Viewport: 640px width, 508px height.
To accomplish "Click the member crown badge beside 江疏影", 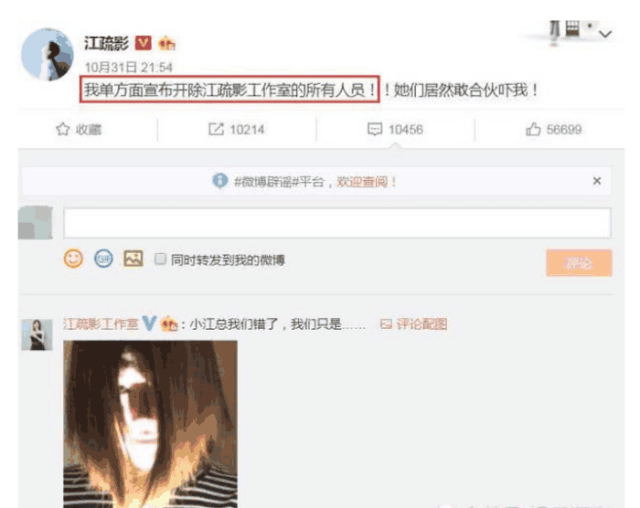I will [167, 43].
